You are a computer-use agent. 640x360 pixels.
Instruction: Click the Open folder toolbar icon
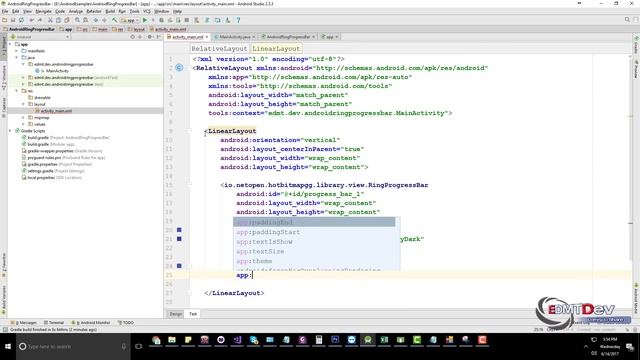(4, 20)
